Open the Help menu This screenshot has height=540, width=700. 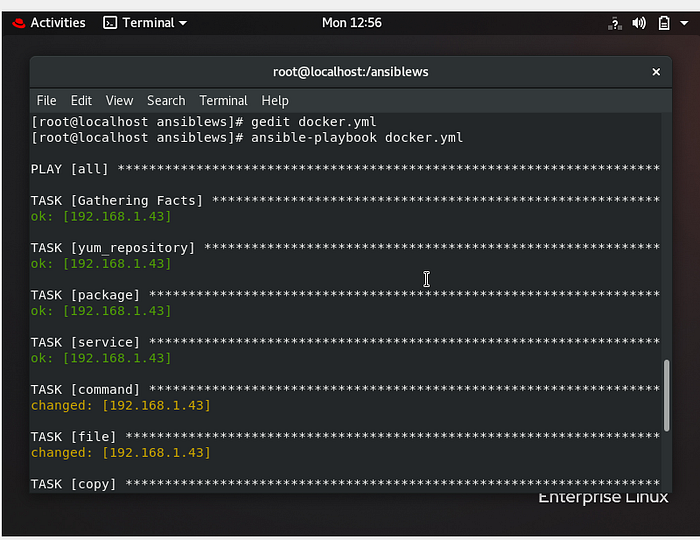tap(275, 101)
